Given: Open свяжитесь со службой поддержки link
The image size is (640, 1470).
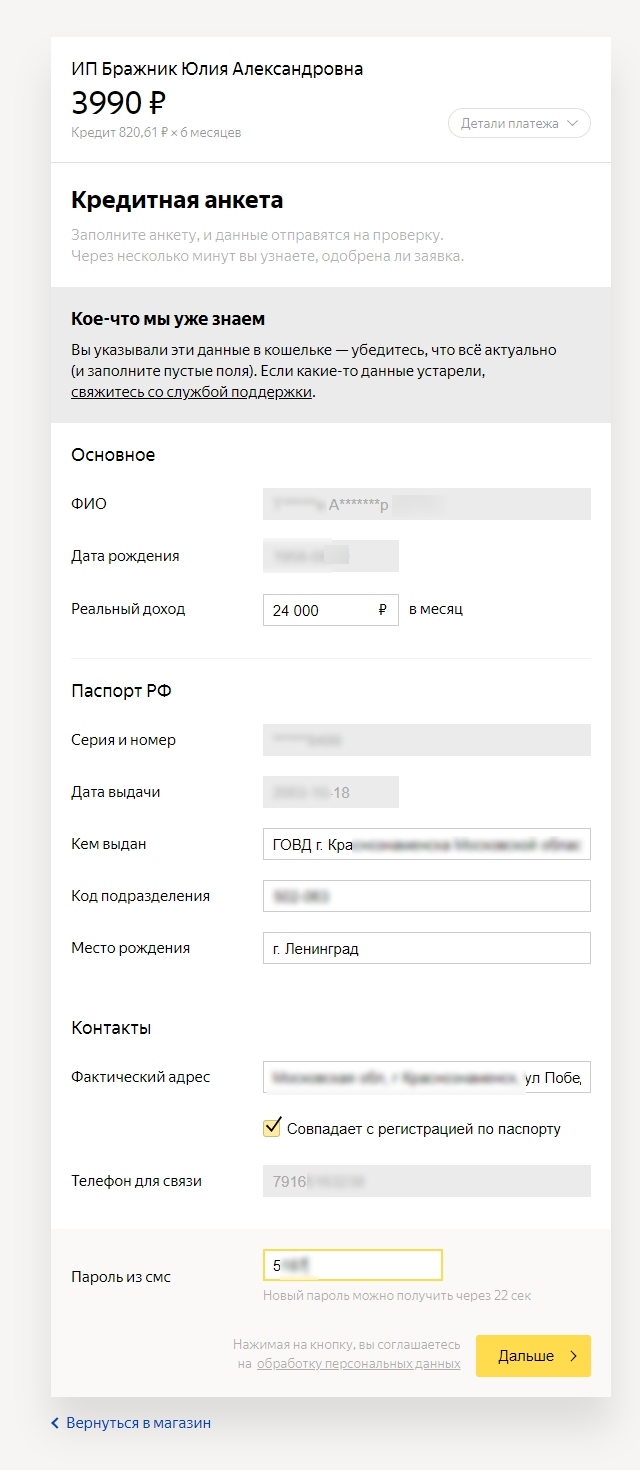Looking at the screenshot, I should 192,392.
